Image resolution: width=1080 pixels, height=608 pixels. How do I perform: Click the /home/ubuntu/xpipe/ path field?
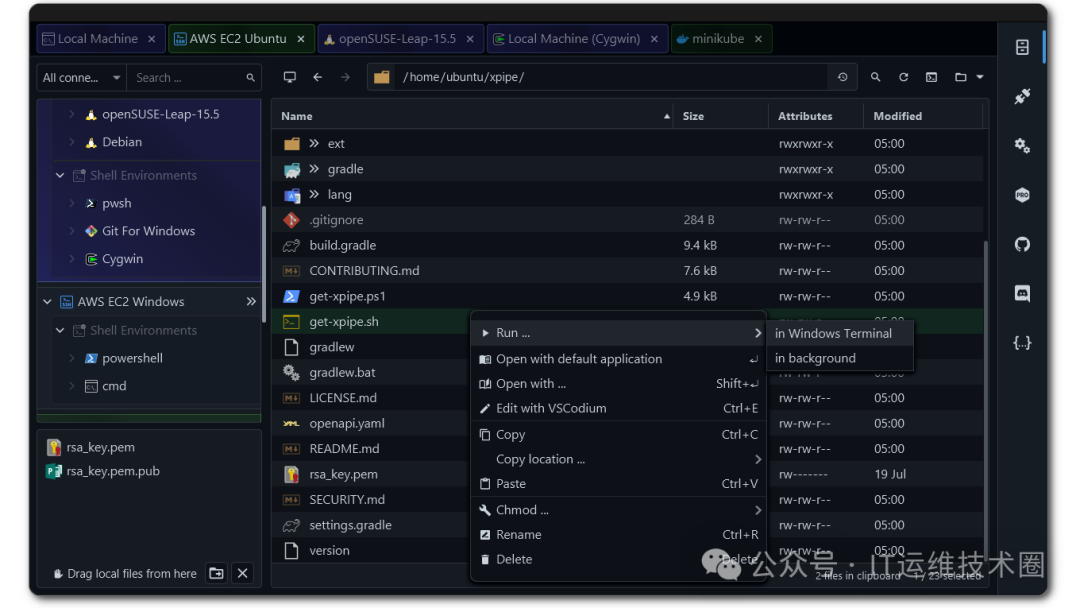[613, 77]
